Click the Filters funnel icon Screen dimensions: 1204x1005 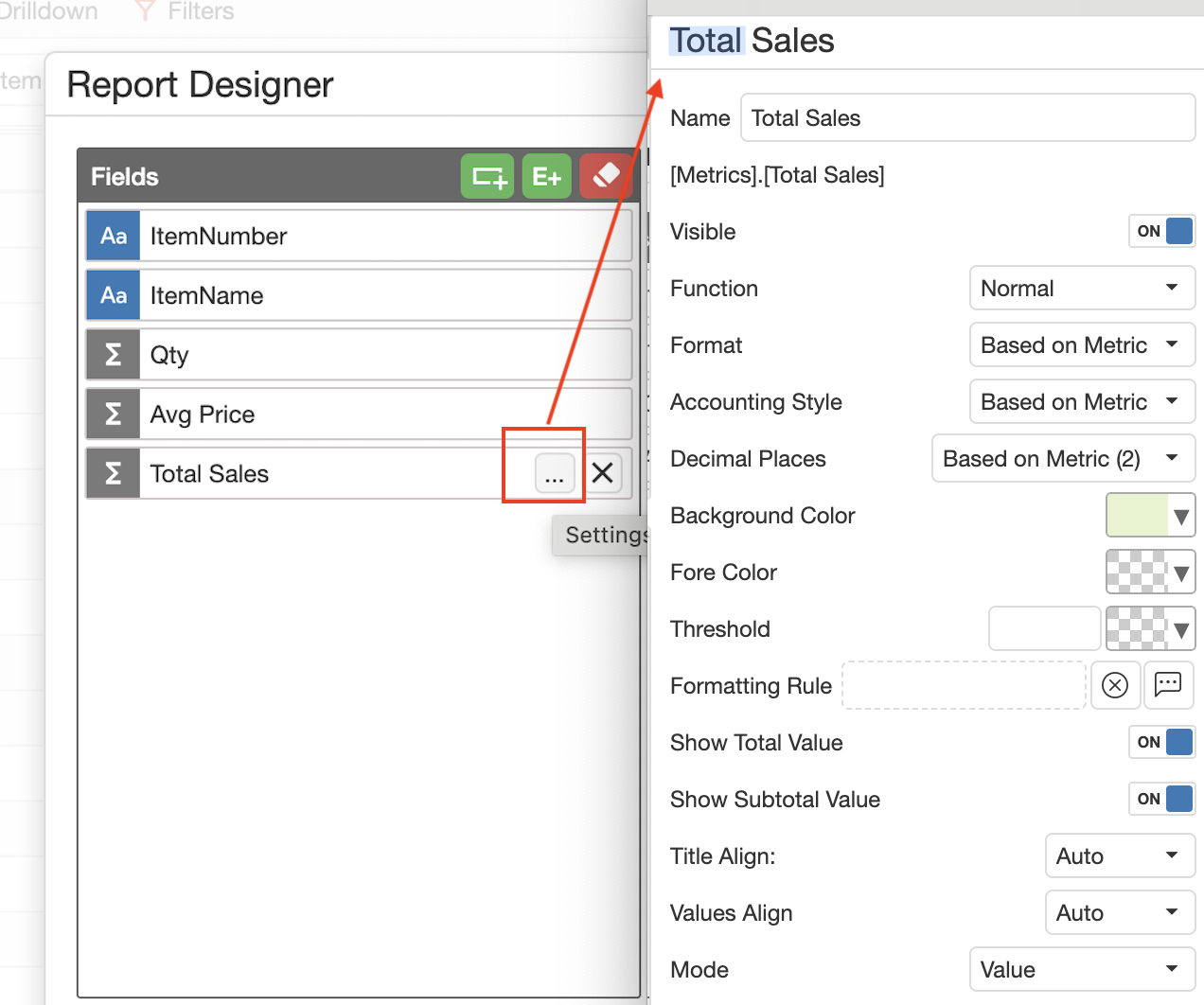(x=145, y=11)
